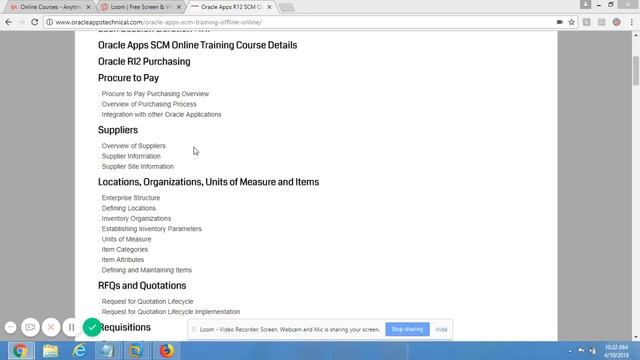
Task: Click the Loom extension icon in toolbar
Action: coord(616,22)
